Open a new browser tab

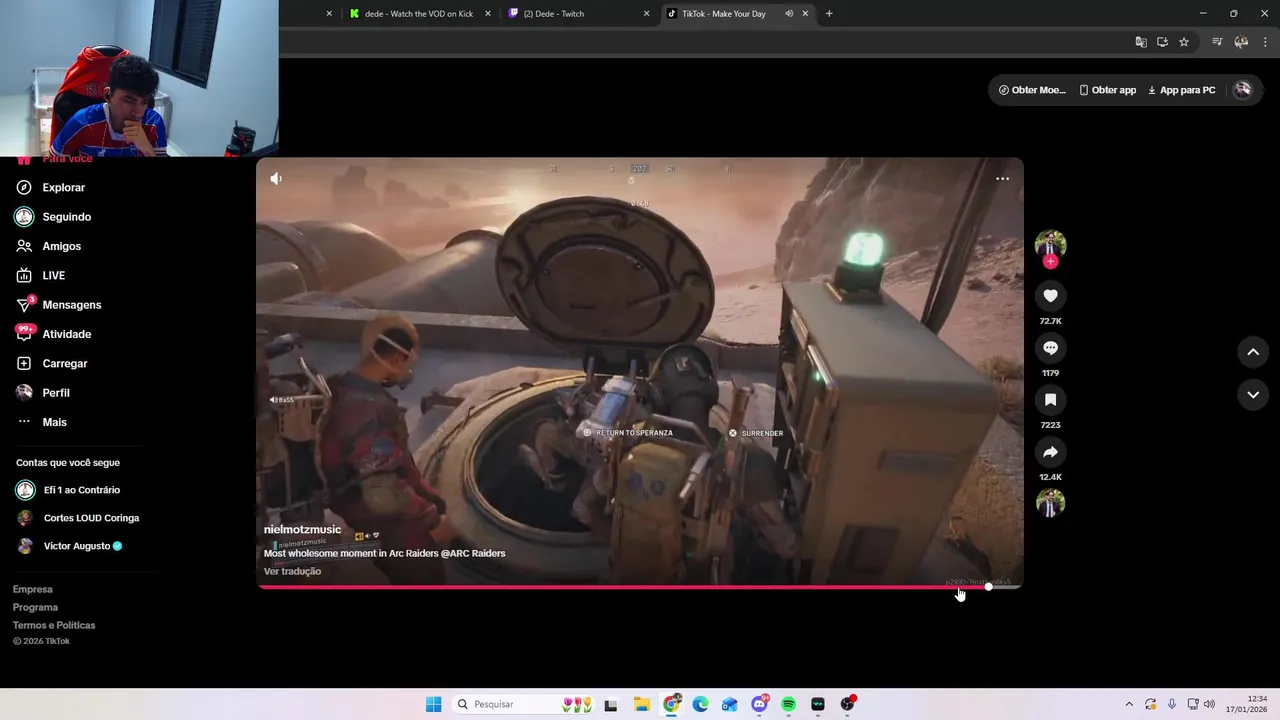829,14
